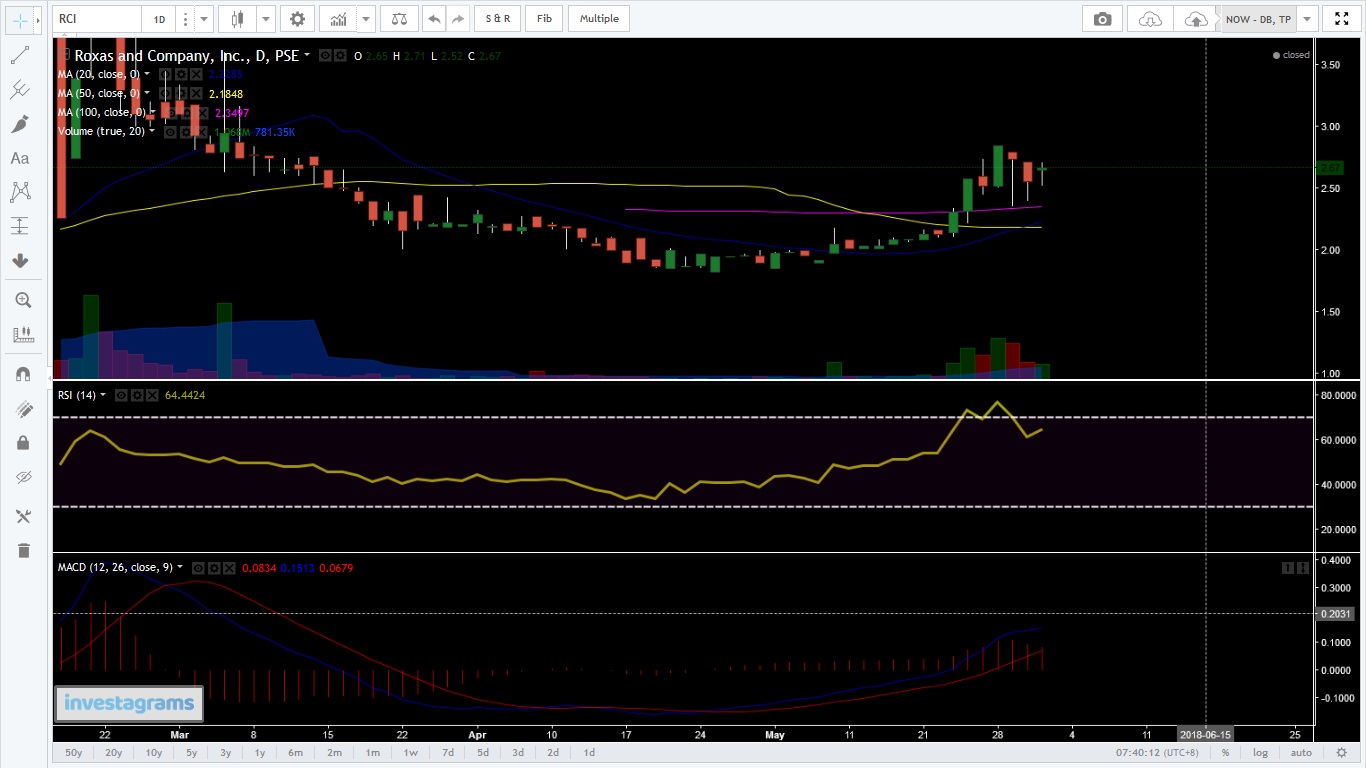Save chart layout via the cloud upload icon
1366x768 pixels.
(x=1196, y=18)
